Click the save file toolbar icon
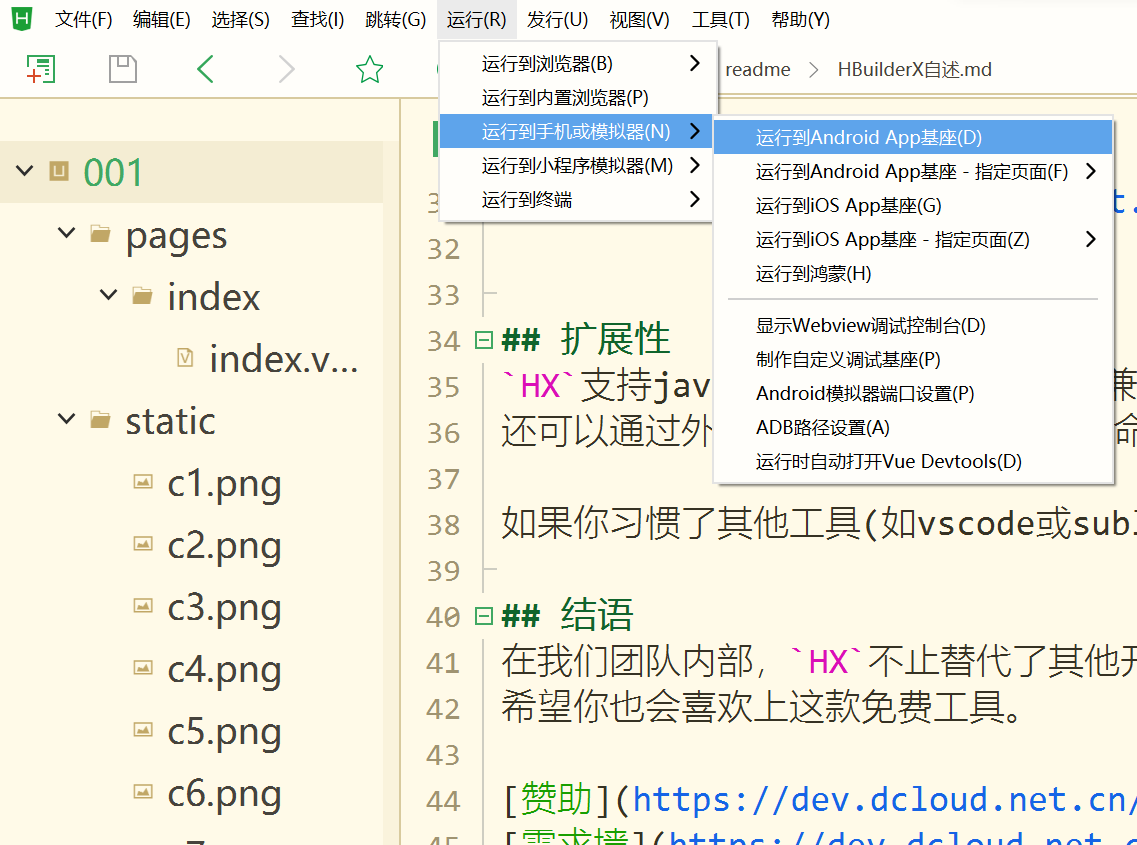This screenshot has height=845, width=1137. (123, 69)
